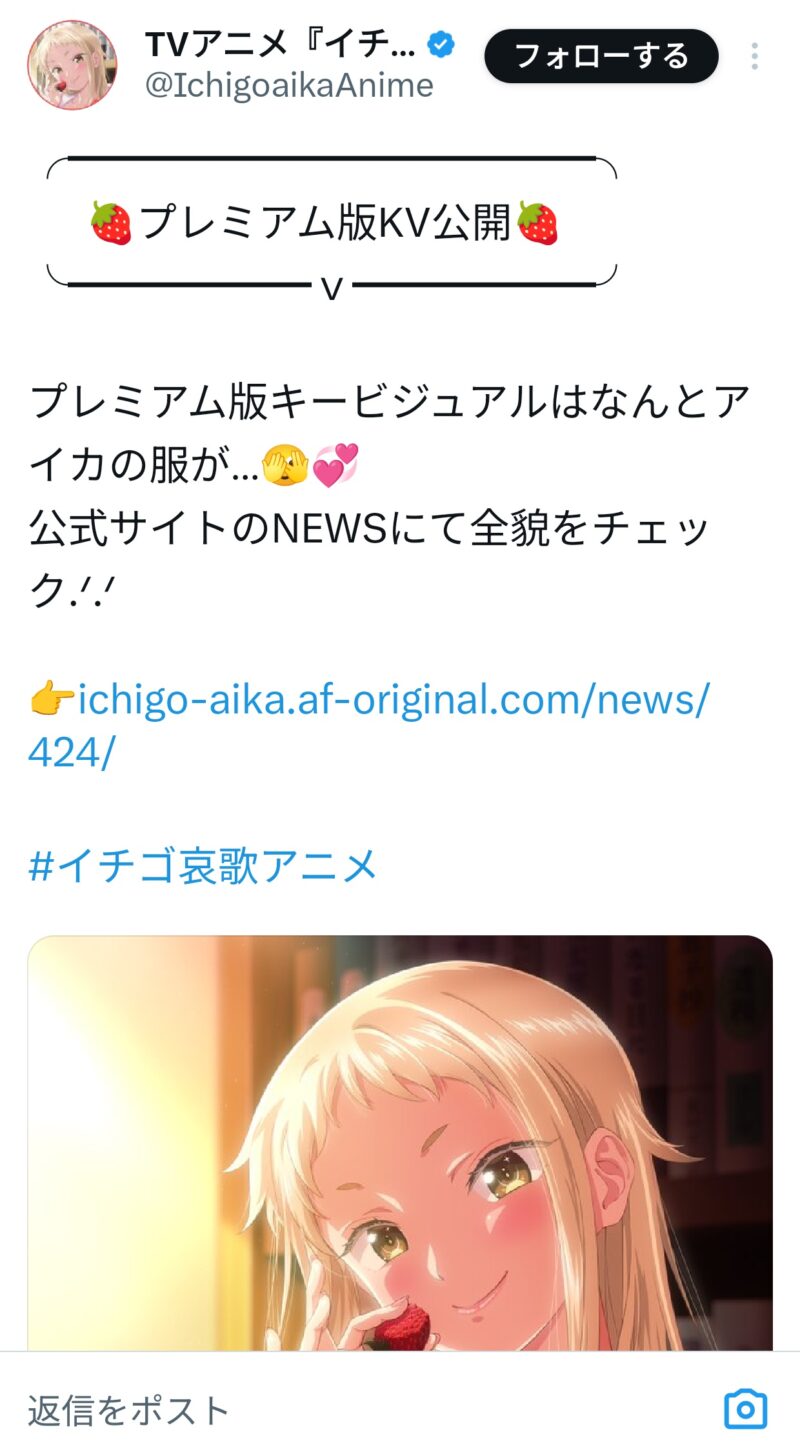Open the ichigo-aika.af-original.com/news link

[393, 698]
